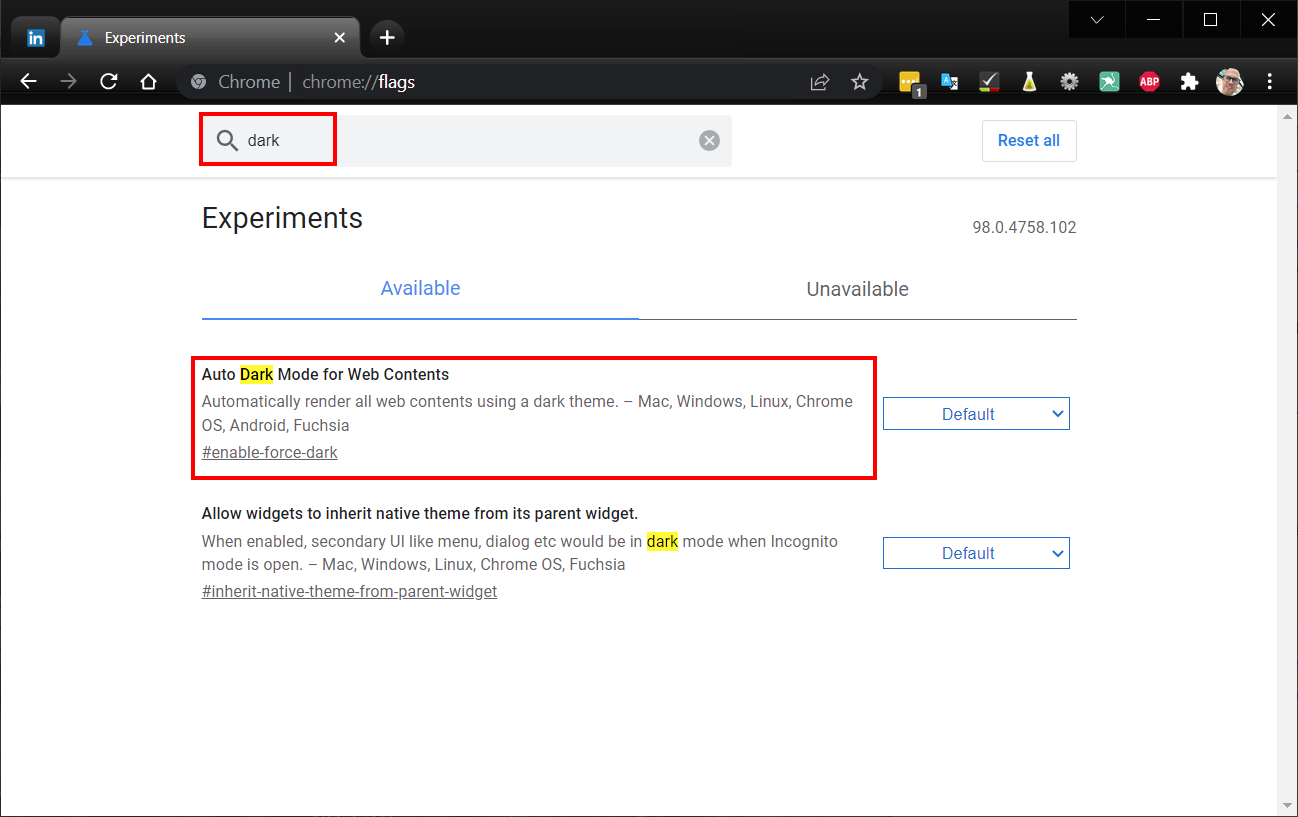Open the Translate extension icon
This screenshot has width=1298, height=817.
tap(950, 82)
